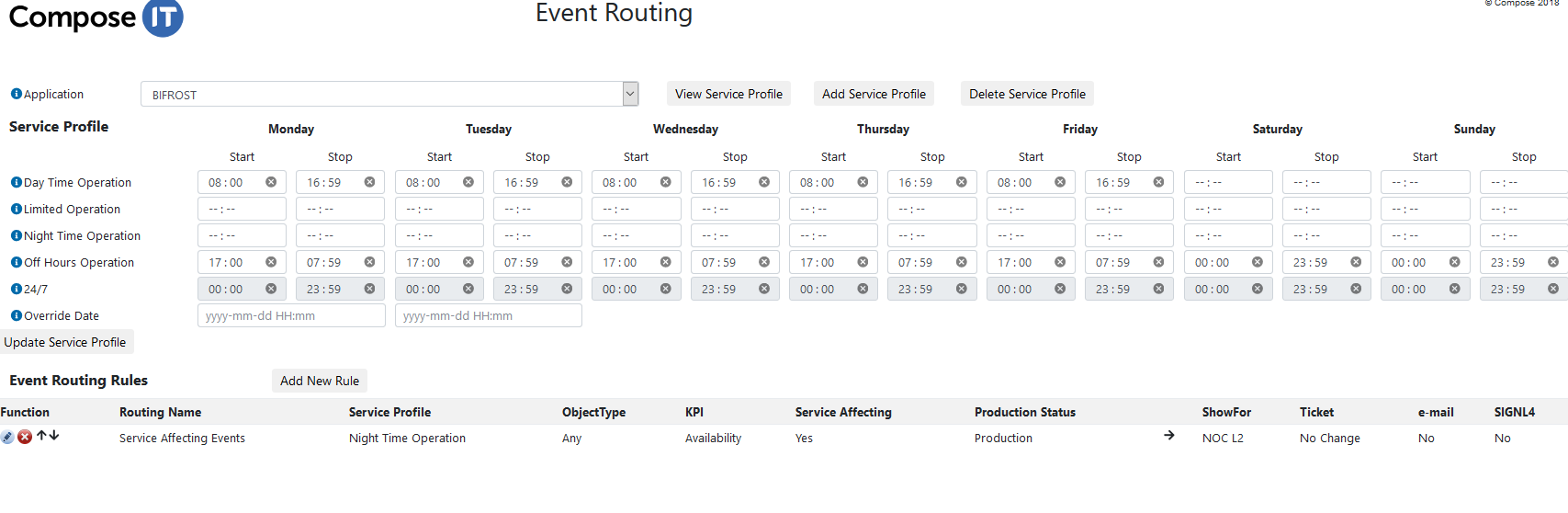Delete the Service Affecting Events rule

coord(25,437)
